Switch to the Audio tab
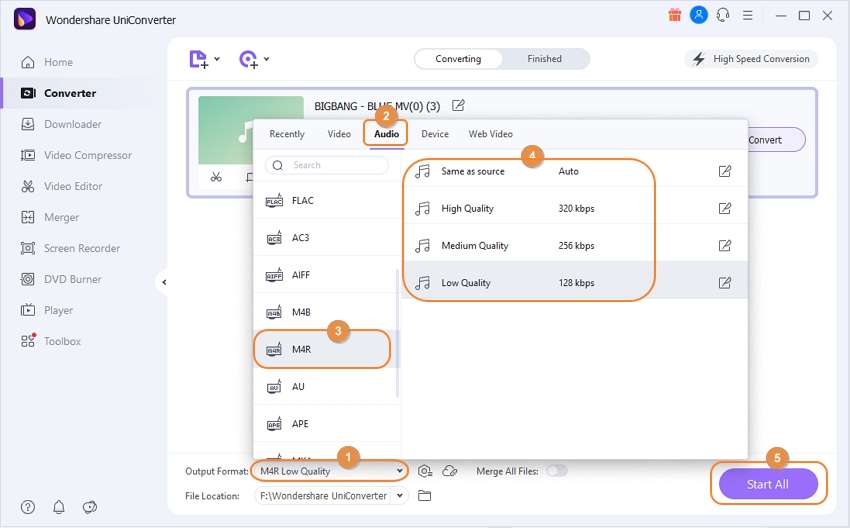 (387, 134)
